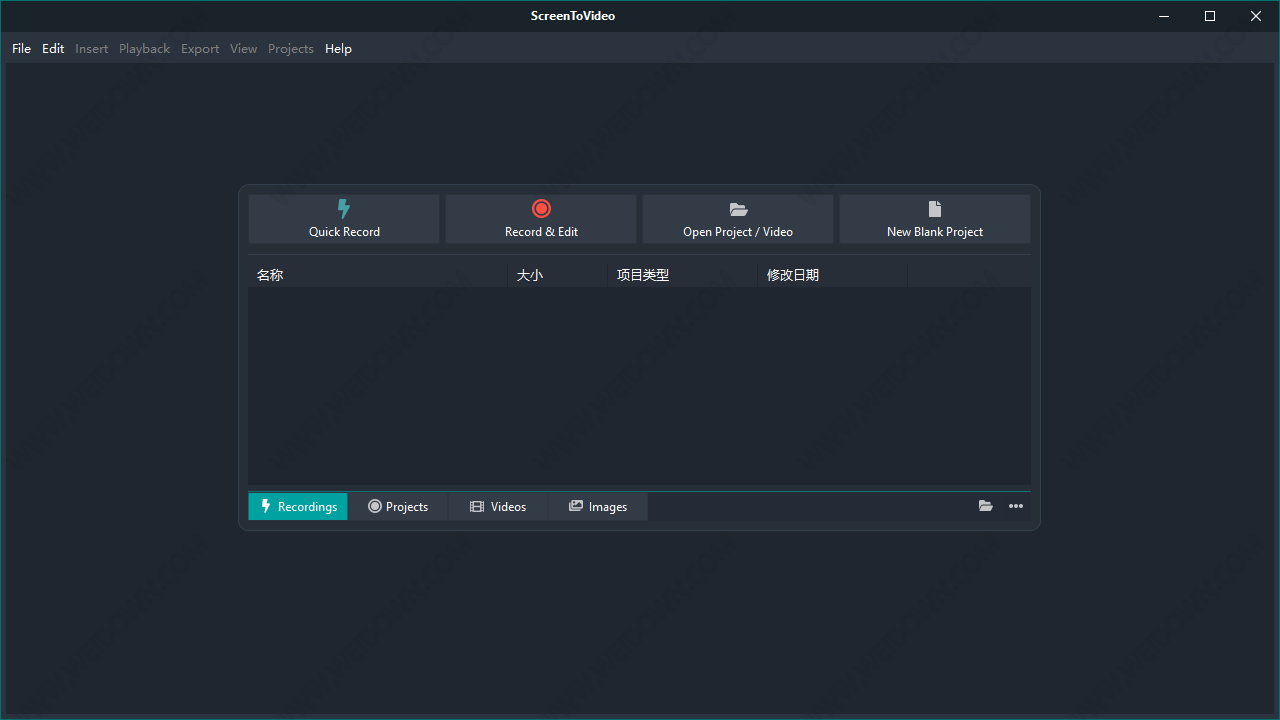Image resolution: width=1280 pixels, height=720 pixels.
Task: Maximize the ScreenToVideo window
Action: tap(1210, 16)
